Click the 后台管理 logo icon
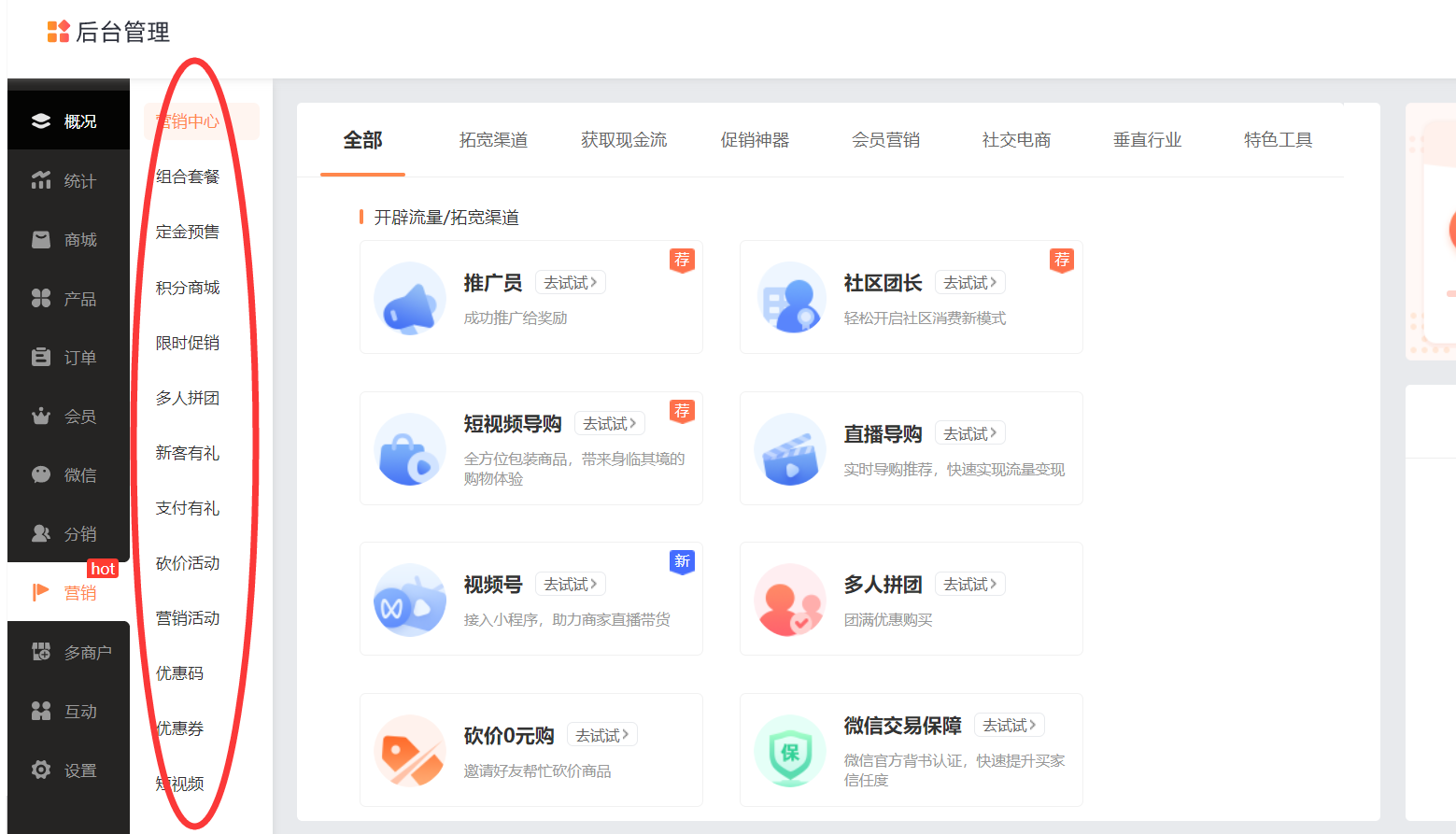The height and width of the screenshot is (834, 1456). pos(58,32)
